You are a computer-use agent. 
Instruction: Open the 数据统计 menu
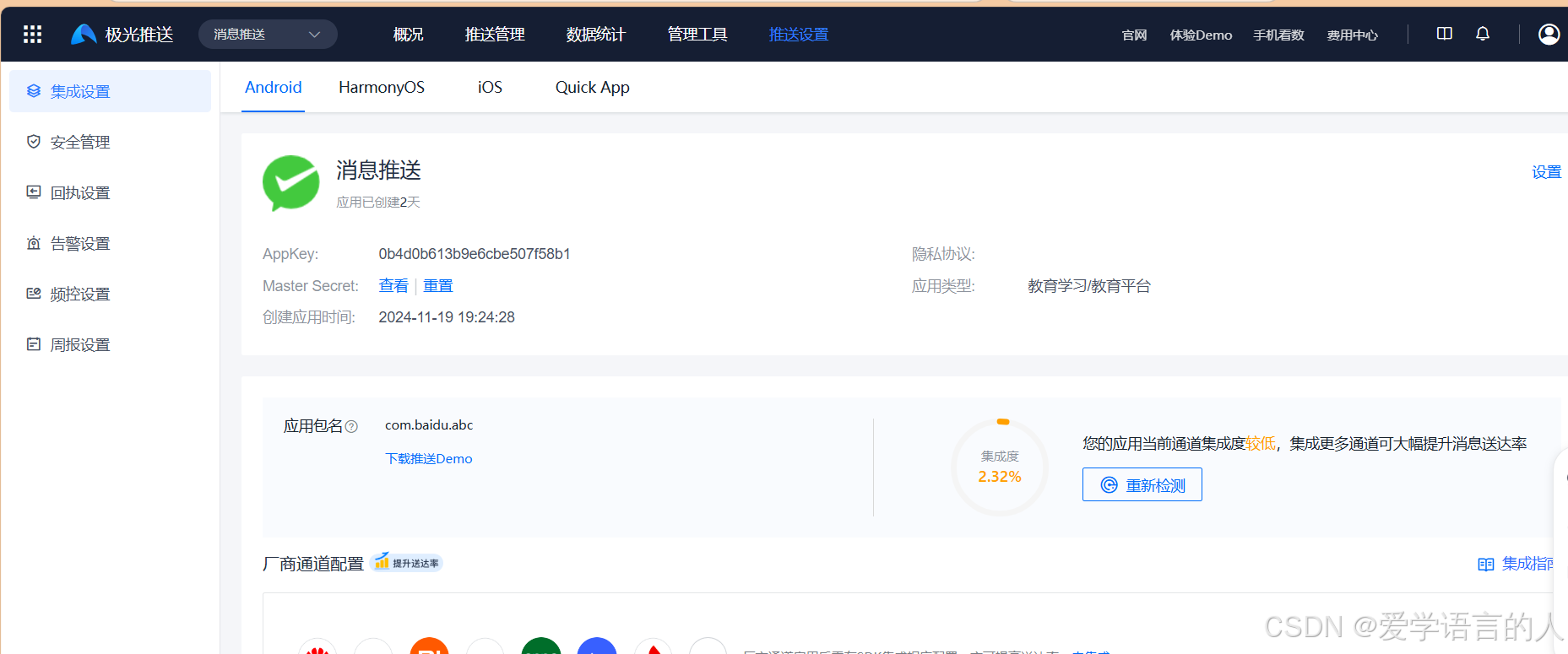click(596, 35)
